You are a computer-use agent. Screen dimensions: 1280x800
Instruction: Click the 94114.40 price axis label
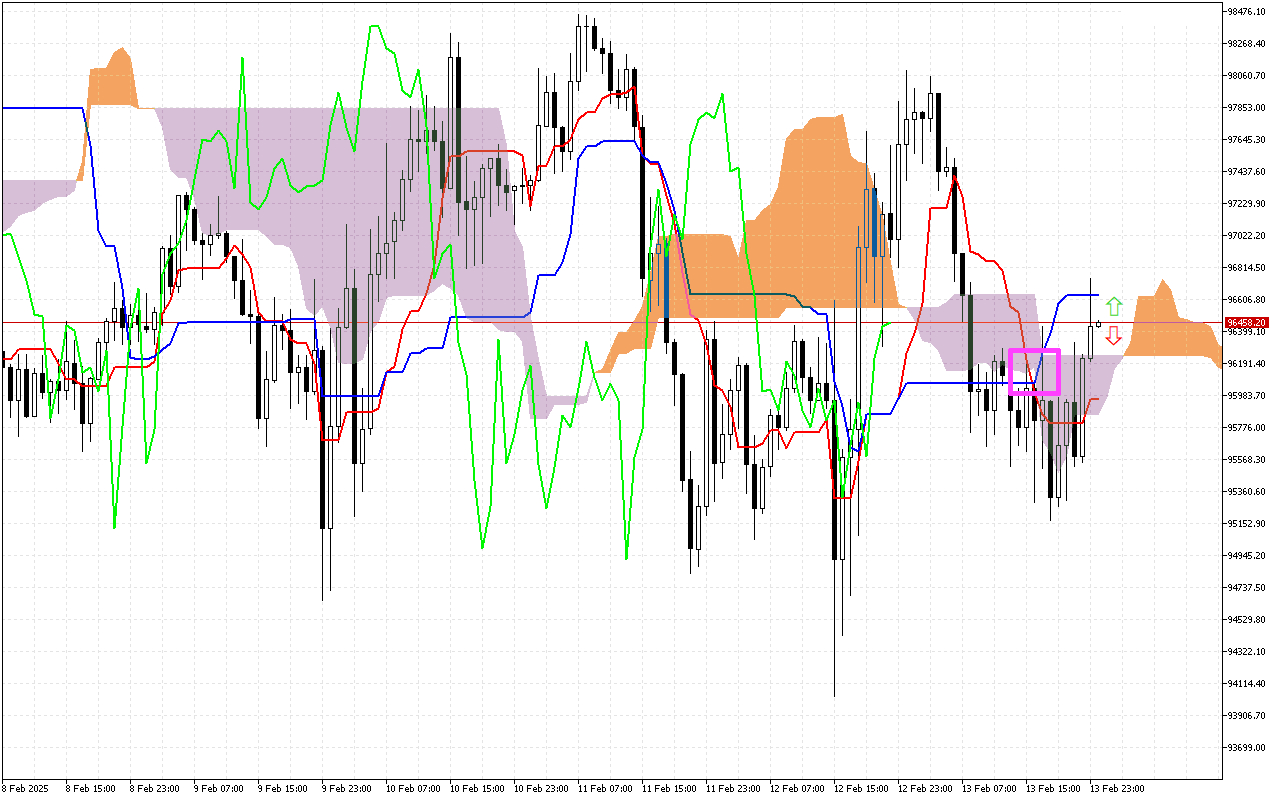[x=1247, y=684]
